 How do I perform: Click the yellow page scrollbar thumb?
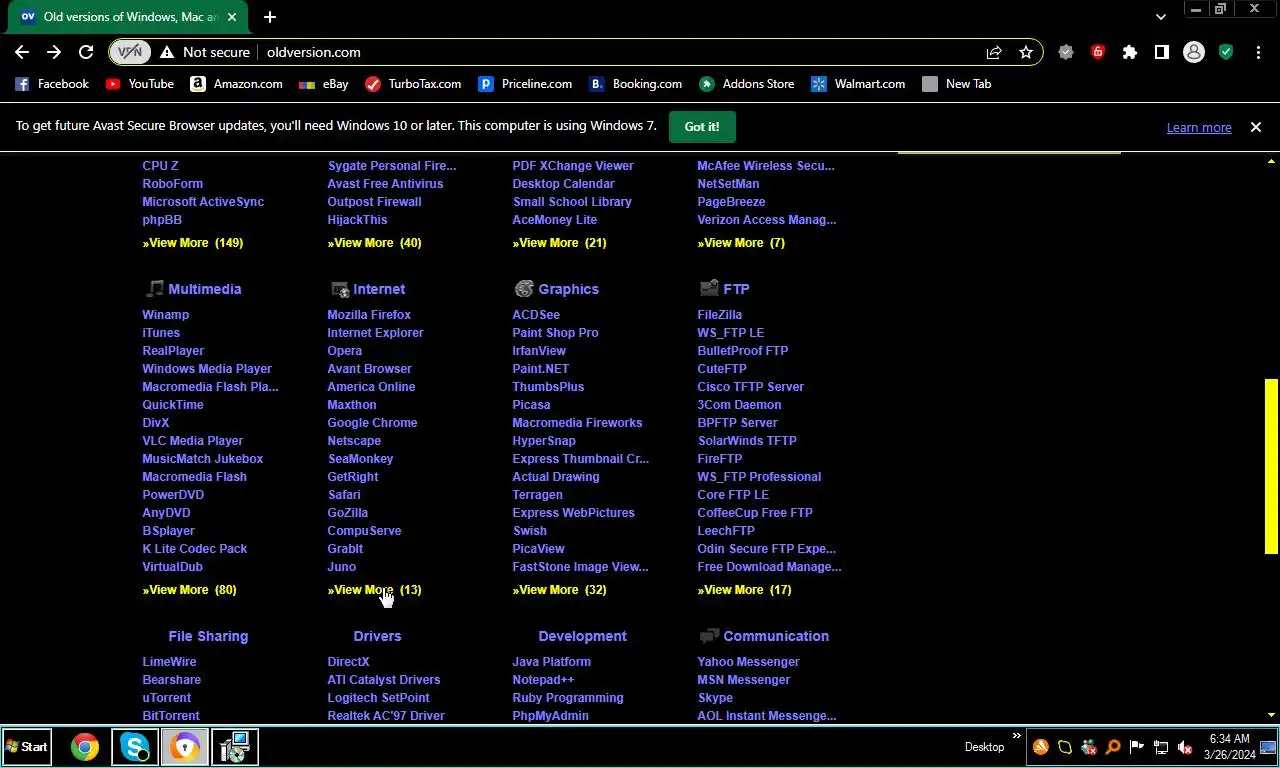pyautogui.click(x=1271, y=466)
